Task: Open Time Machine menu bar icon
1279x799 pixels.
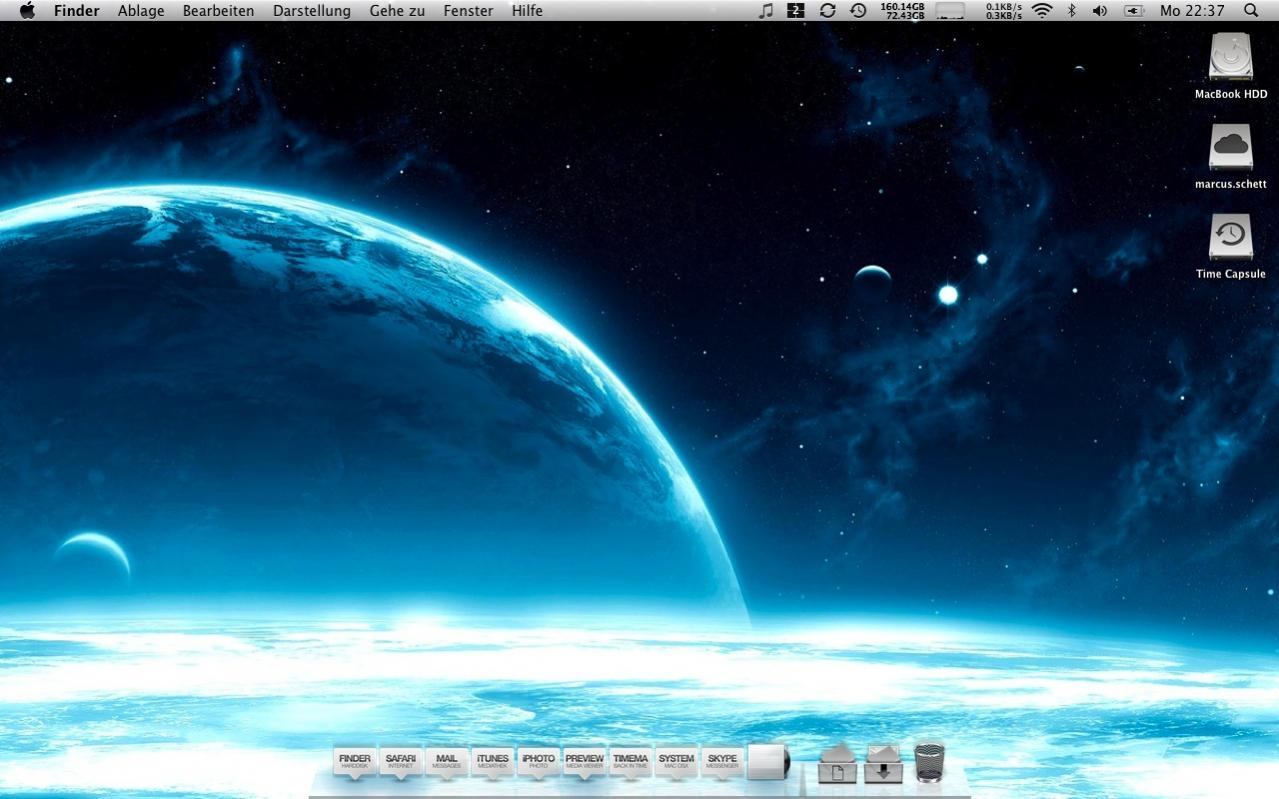Action: [x=858, y=11]
